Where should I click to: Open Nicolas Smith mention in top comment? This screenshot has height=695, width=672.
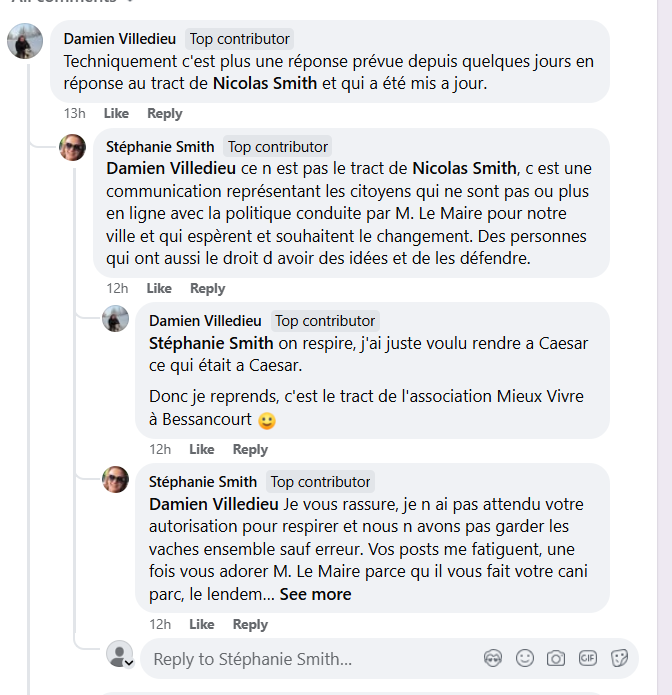point(265,83)
